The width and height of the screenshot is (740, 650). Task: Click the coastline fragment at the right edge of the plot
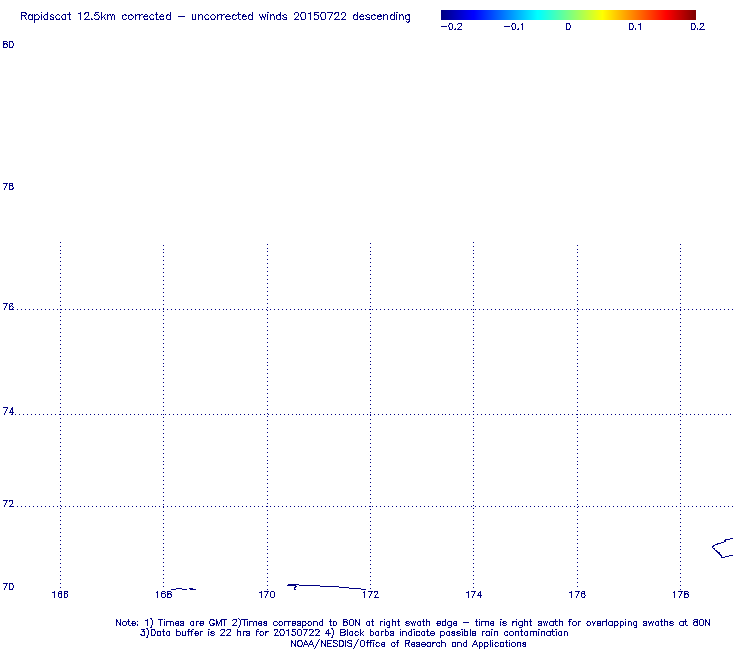723,548
